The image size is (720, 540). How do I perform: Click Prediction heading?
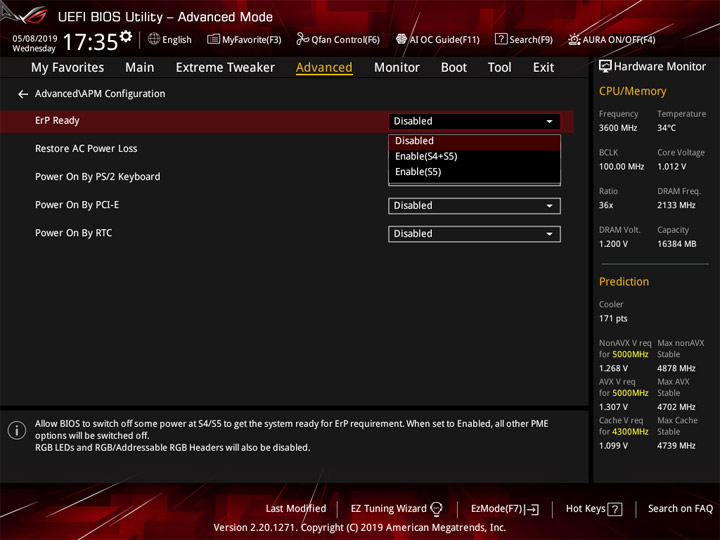[x=624, y=281]
